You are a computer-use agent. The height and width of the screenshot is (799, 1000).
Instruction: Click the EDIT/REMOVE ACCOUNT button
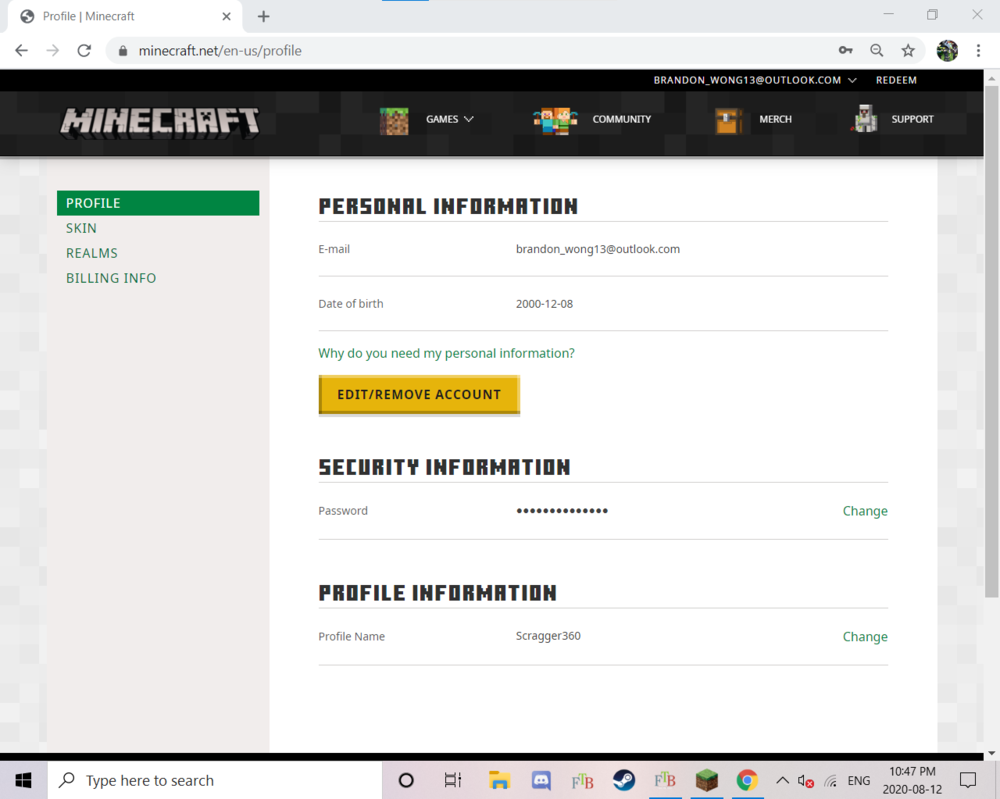419,394
